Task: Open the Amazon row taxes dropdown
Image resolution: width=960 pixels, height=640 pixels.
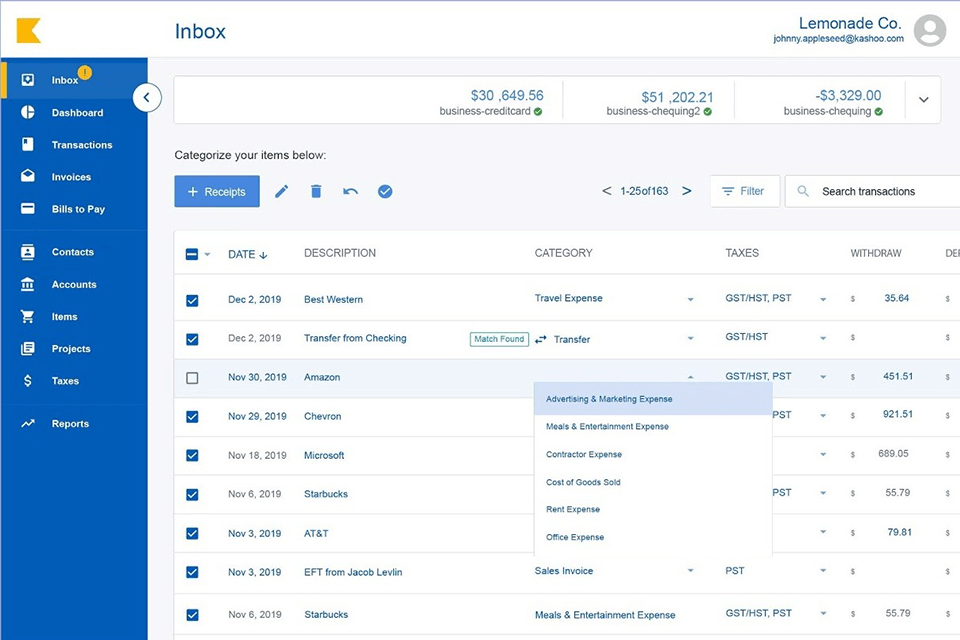Action: [x=823, y=377]
